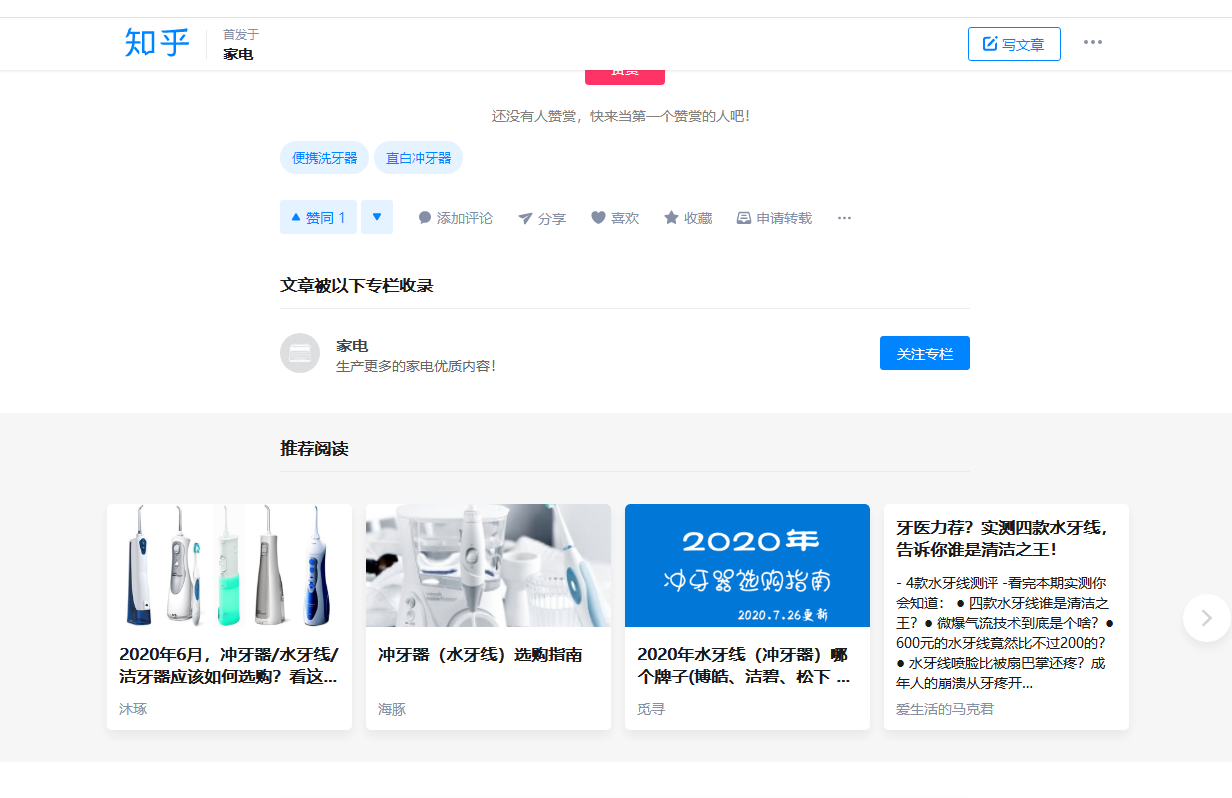This screenshot has height=798, width=1232.
Task: Click the 推荐阅读 section heading
Action: 314,448
